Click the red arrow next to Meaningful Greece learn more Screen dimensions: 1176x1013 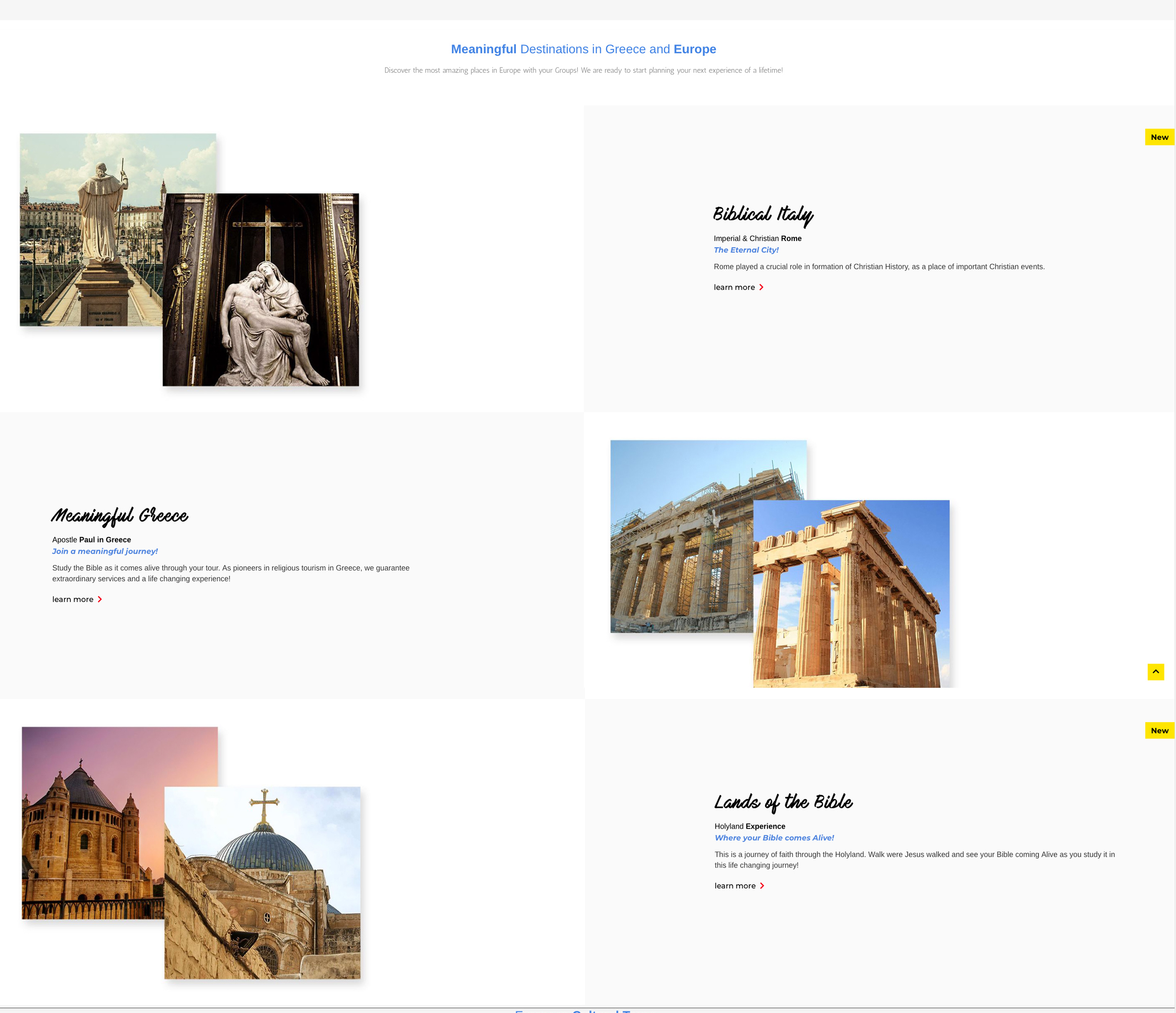[x=100, y=599]
